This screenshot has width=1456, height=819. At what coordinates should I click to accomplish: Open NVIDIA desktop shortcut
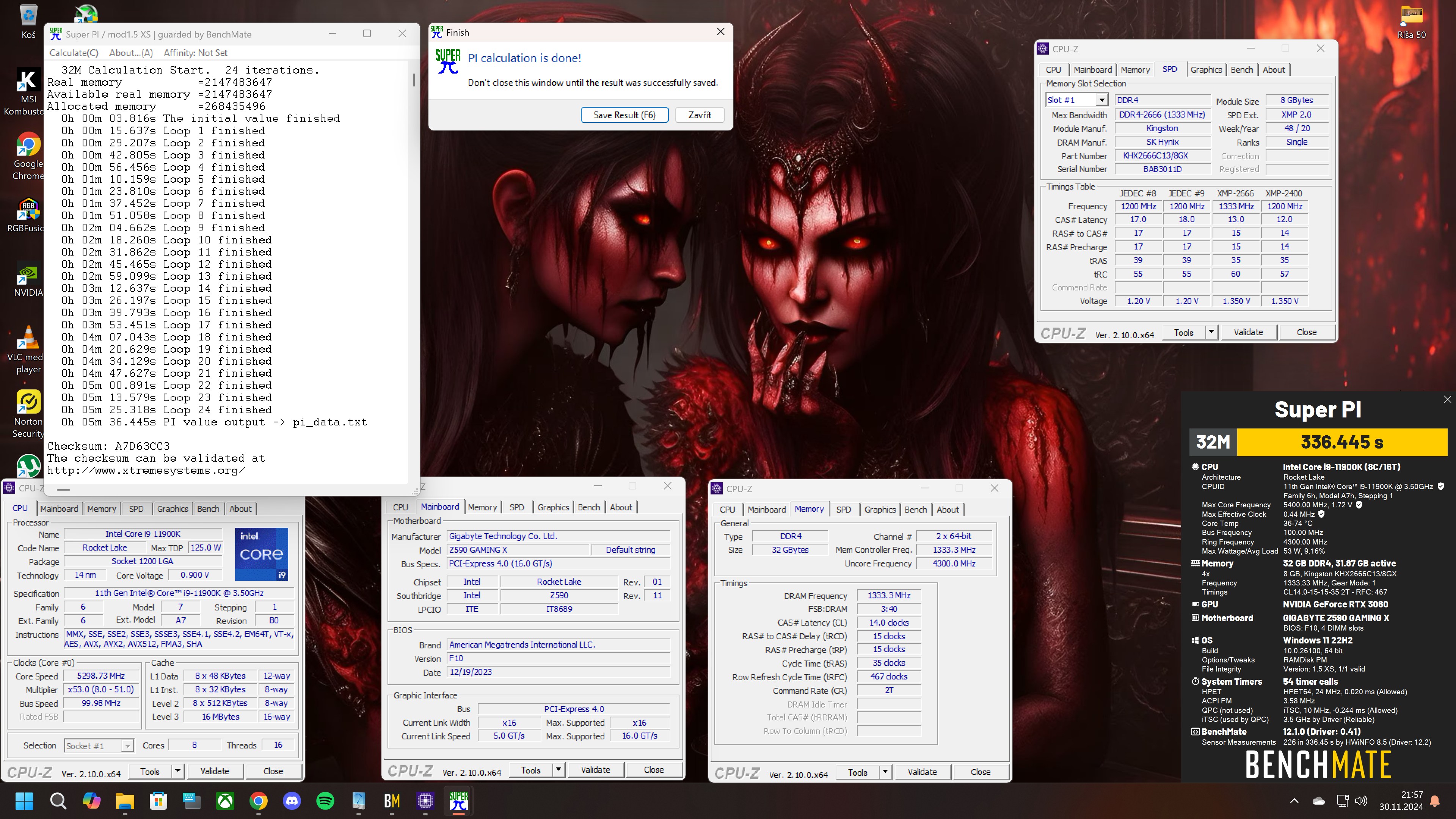tap(28, 281)
